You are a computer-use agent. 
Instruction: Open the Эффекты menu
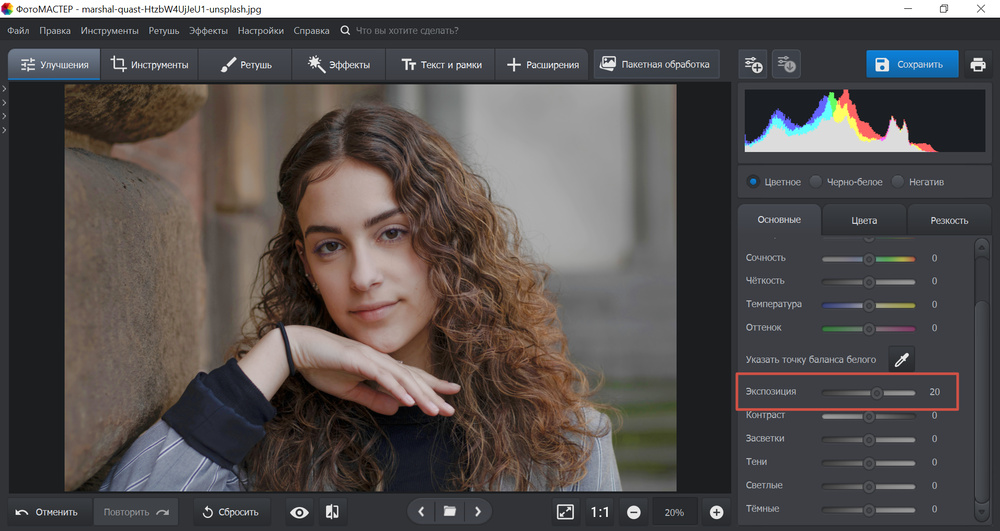(x=208, y=31)
